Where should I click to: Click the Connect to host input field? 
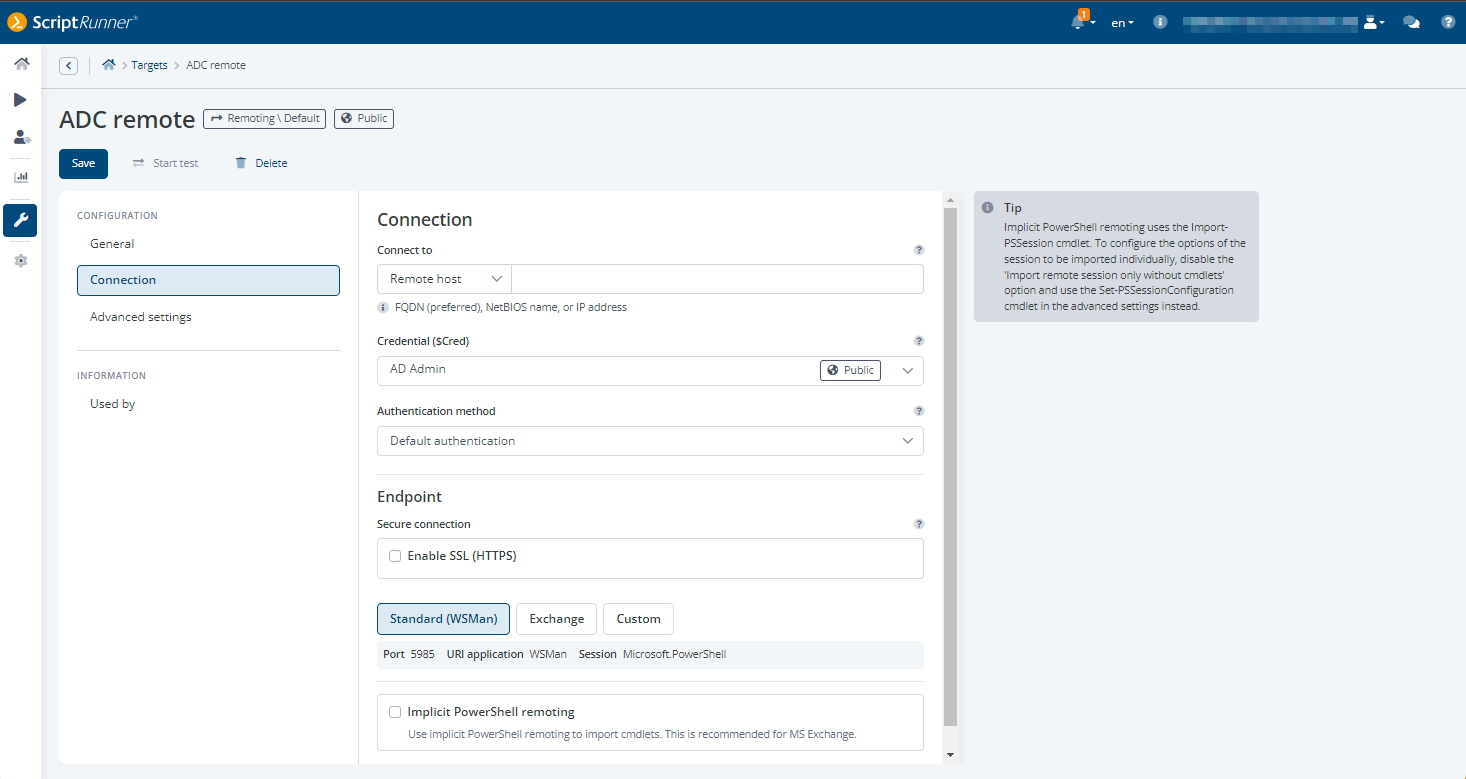coord(717,279)
